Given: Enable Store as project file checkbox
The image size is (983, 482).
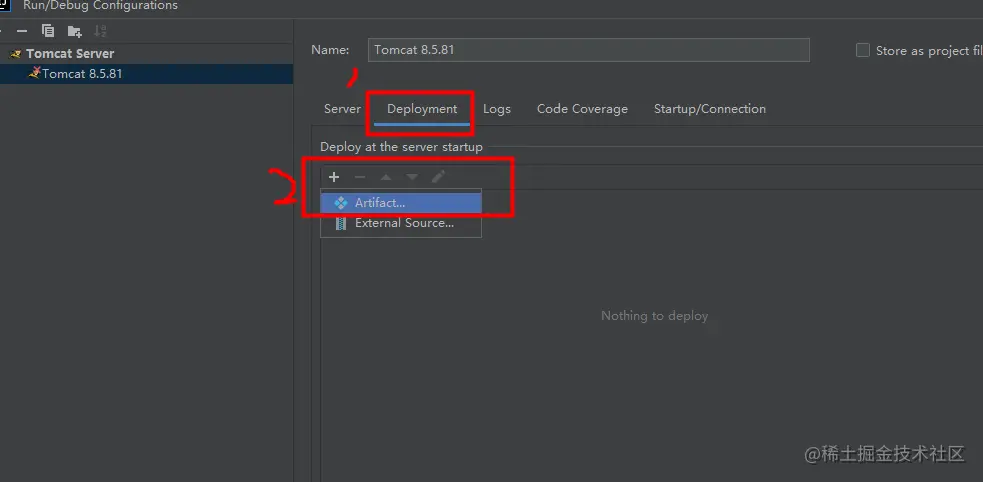Looking at the screenshot, I should point(863,51).
